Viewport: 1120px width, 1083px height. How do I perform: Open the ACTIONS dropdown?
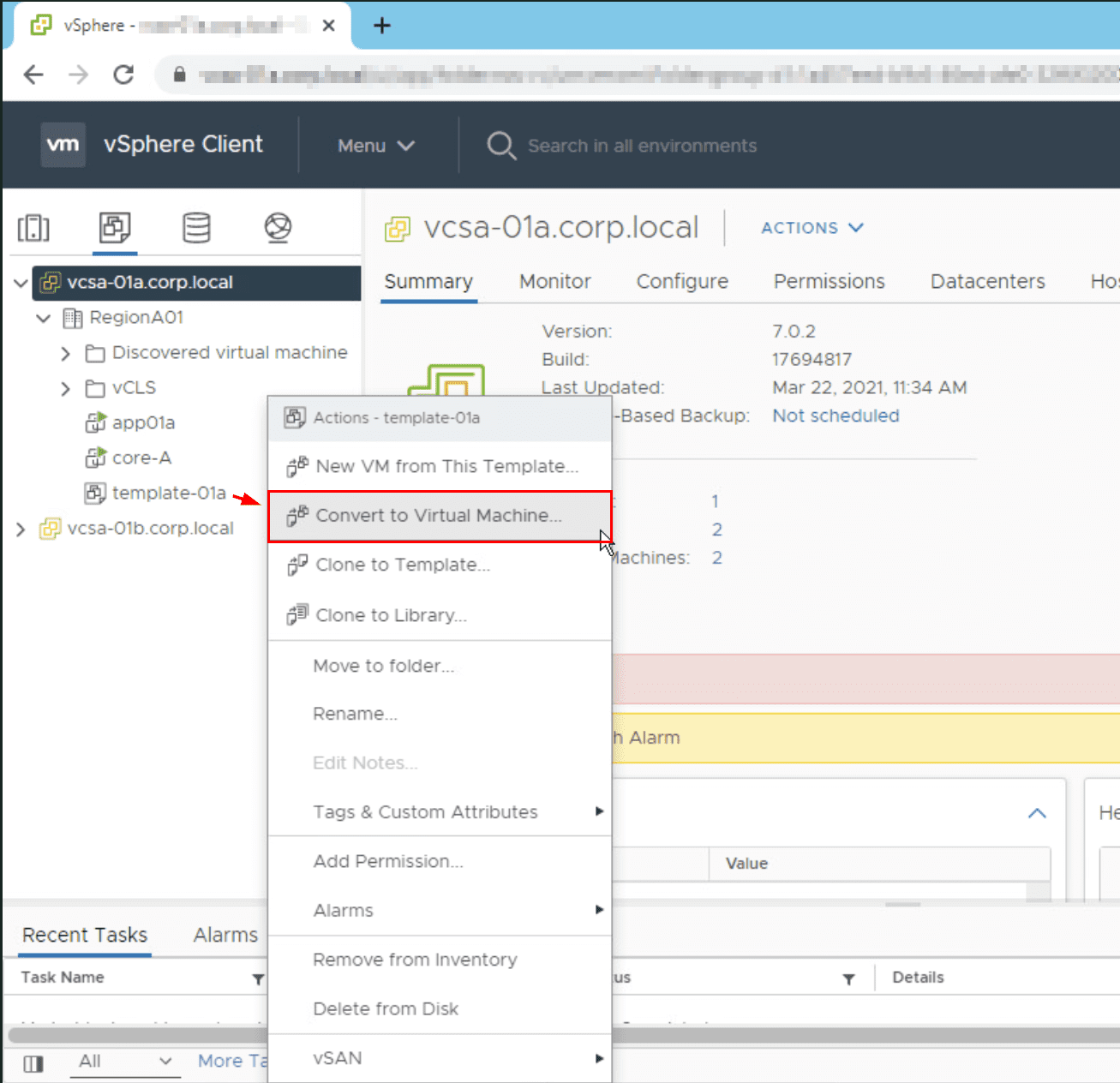(812, 228)
